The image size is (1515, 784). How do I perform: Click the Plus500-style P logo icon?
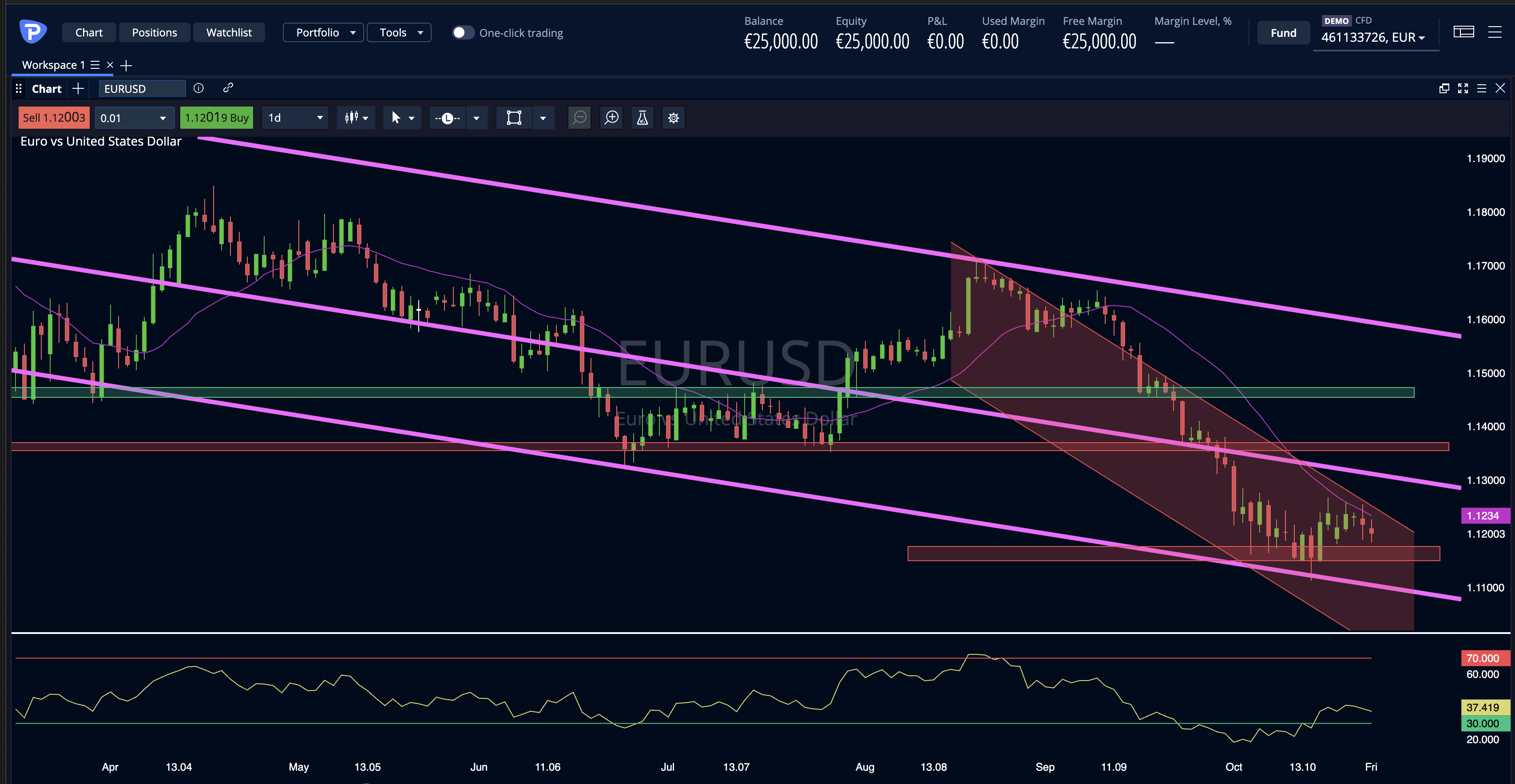pos(33,32)
